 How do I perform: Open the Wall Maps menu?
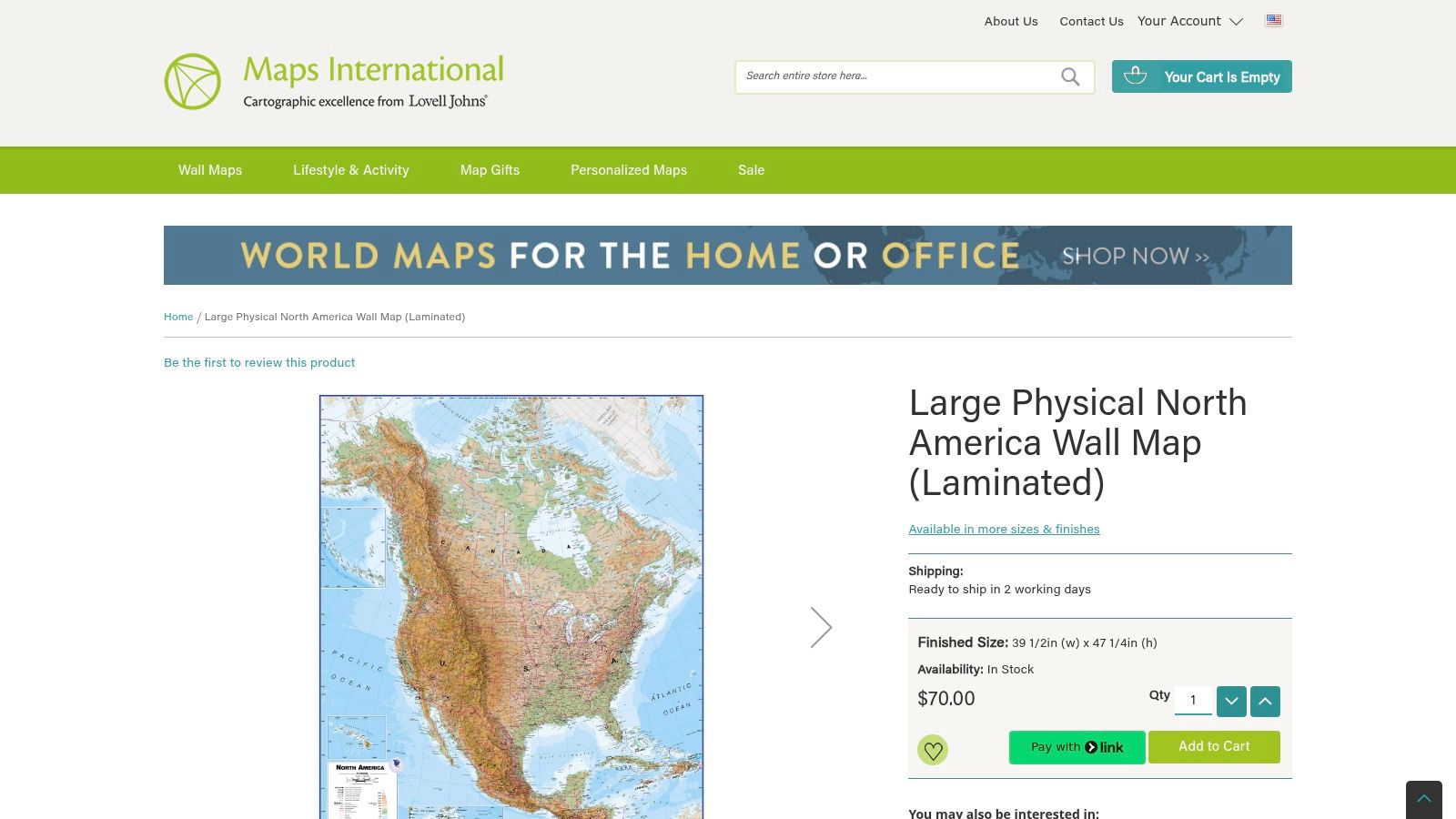click(209, 170)
